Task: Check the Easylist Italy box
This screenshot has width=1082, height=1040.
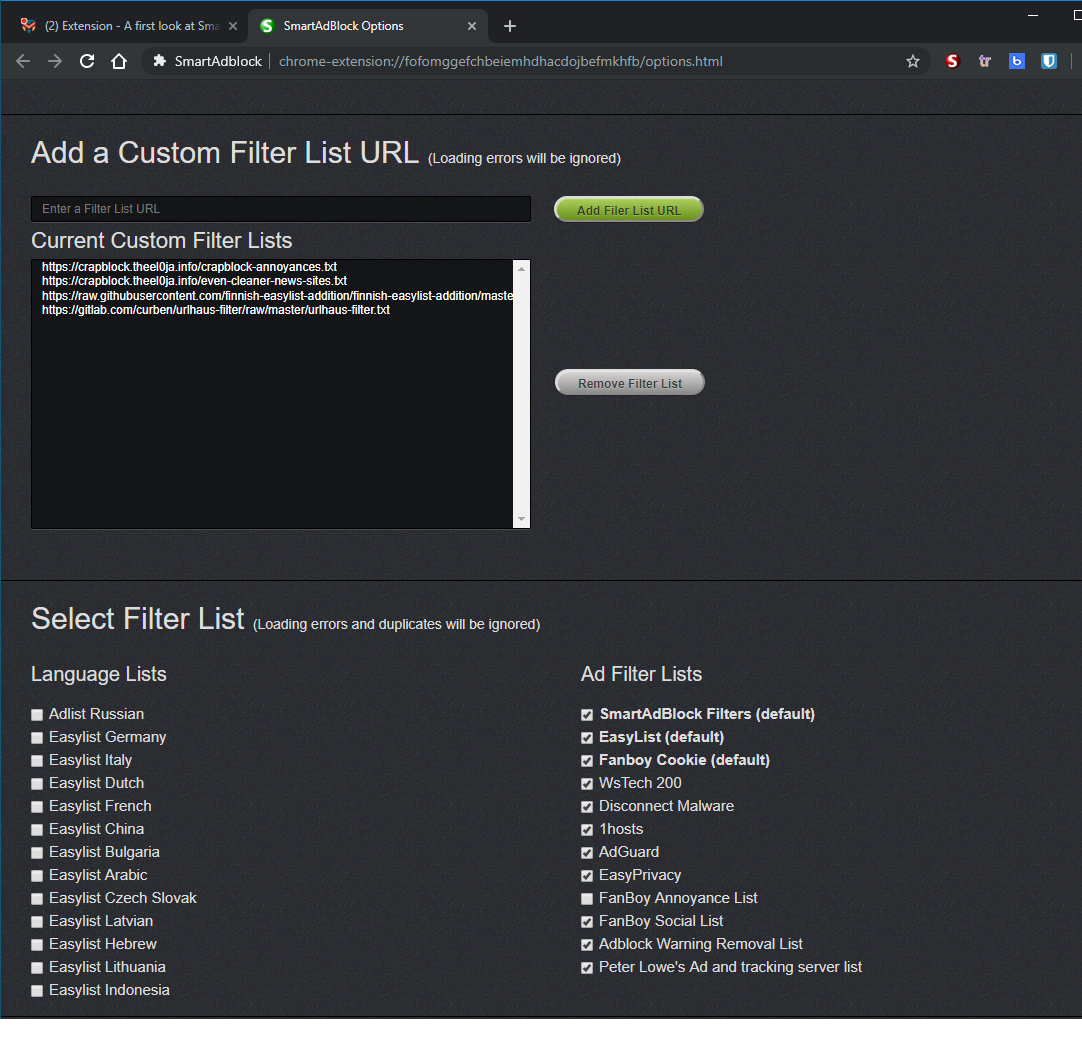Action: point(37,761)
